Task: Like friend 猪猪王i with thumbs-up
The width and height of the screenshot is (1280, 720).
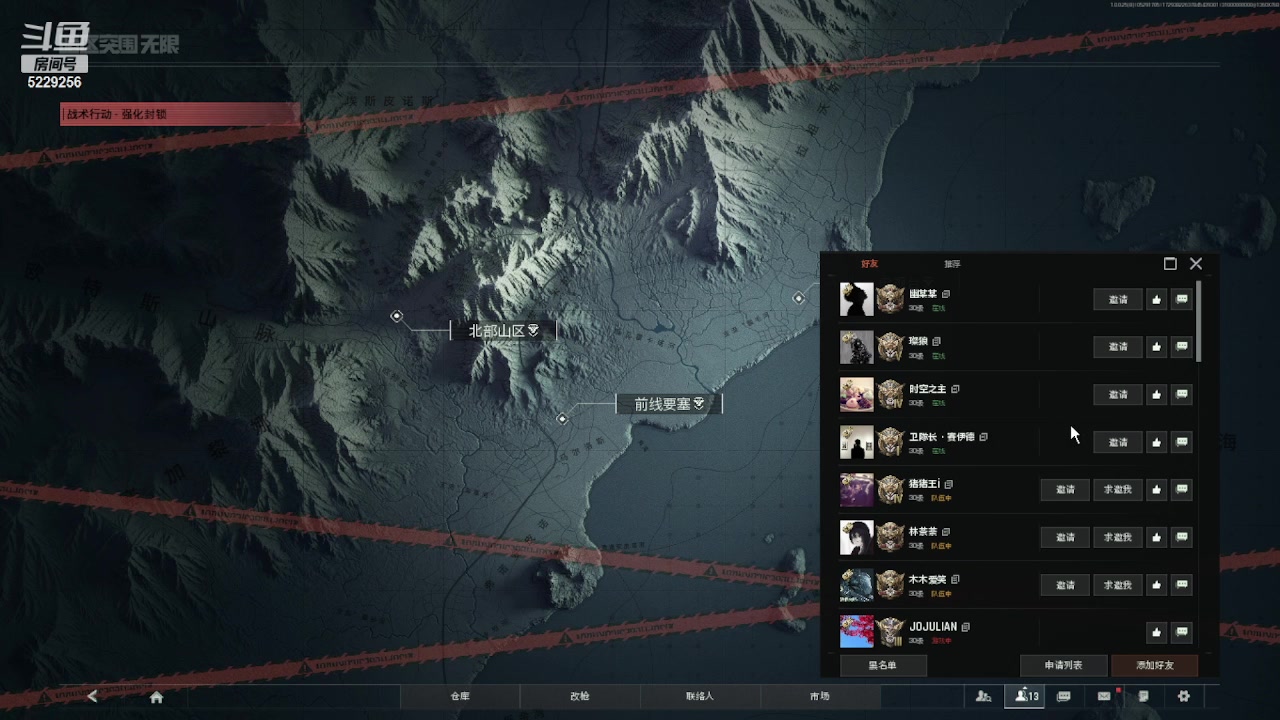Action: click(x=1157, y=489)
